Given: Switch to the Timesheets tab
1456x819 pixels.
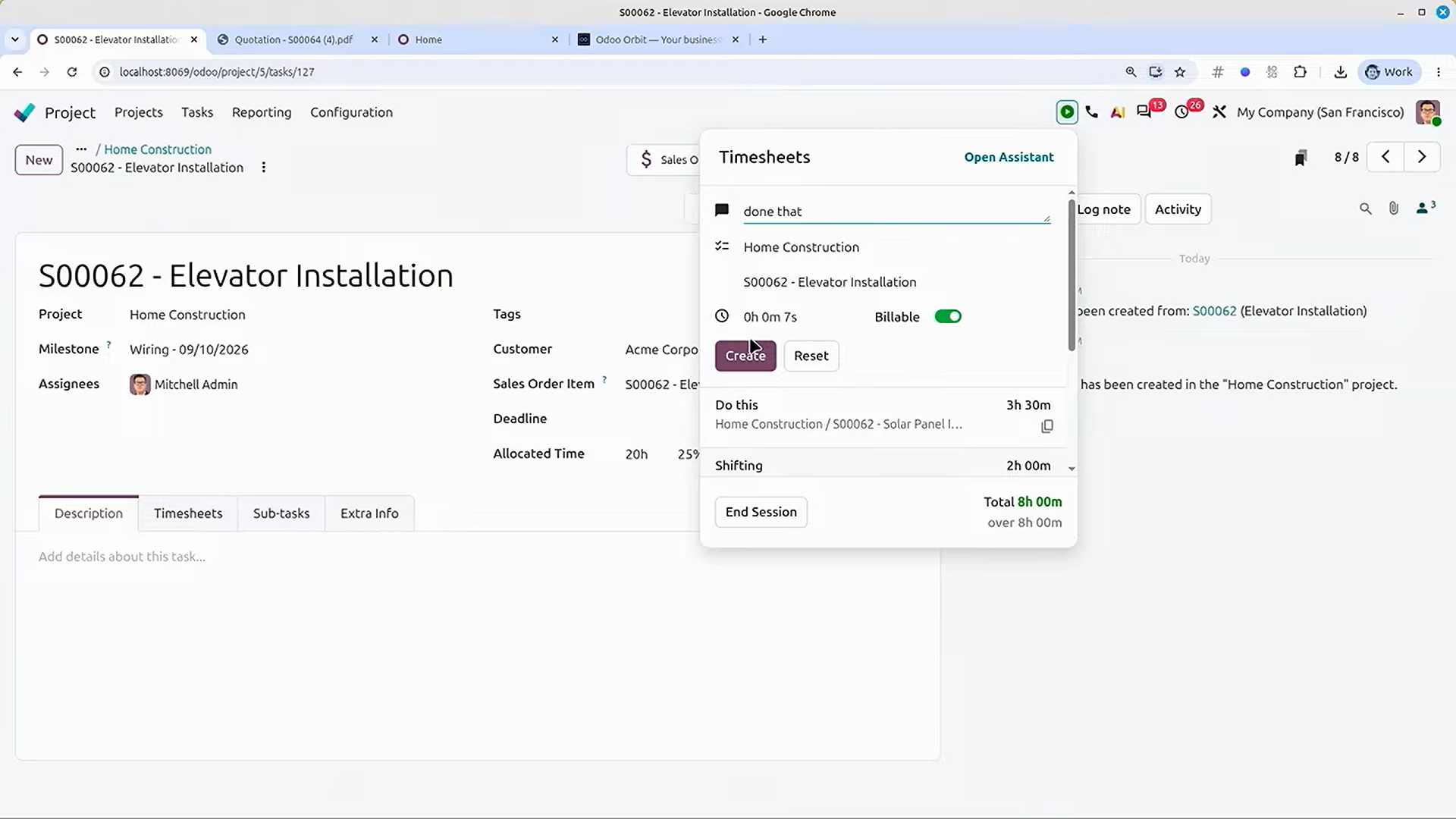Looking at the screenshot, I should pos(188,513).
